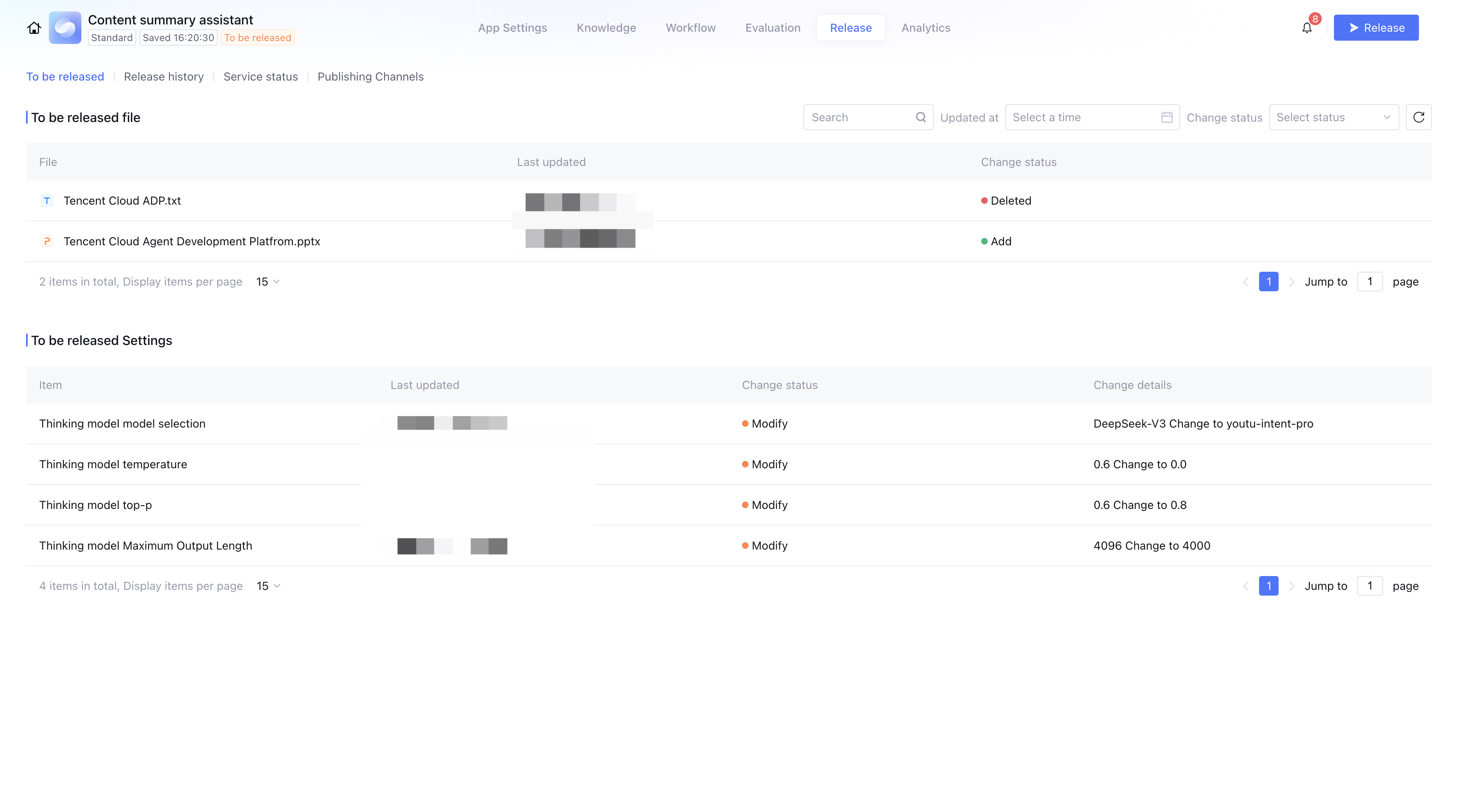Image resolution: width=1458 pixels, height=812 pixels.
Task: Expand items per page in settings table
Action: pos(268,586)
